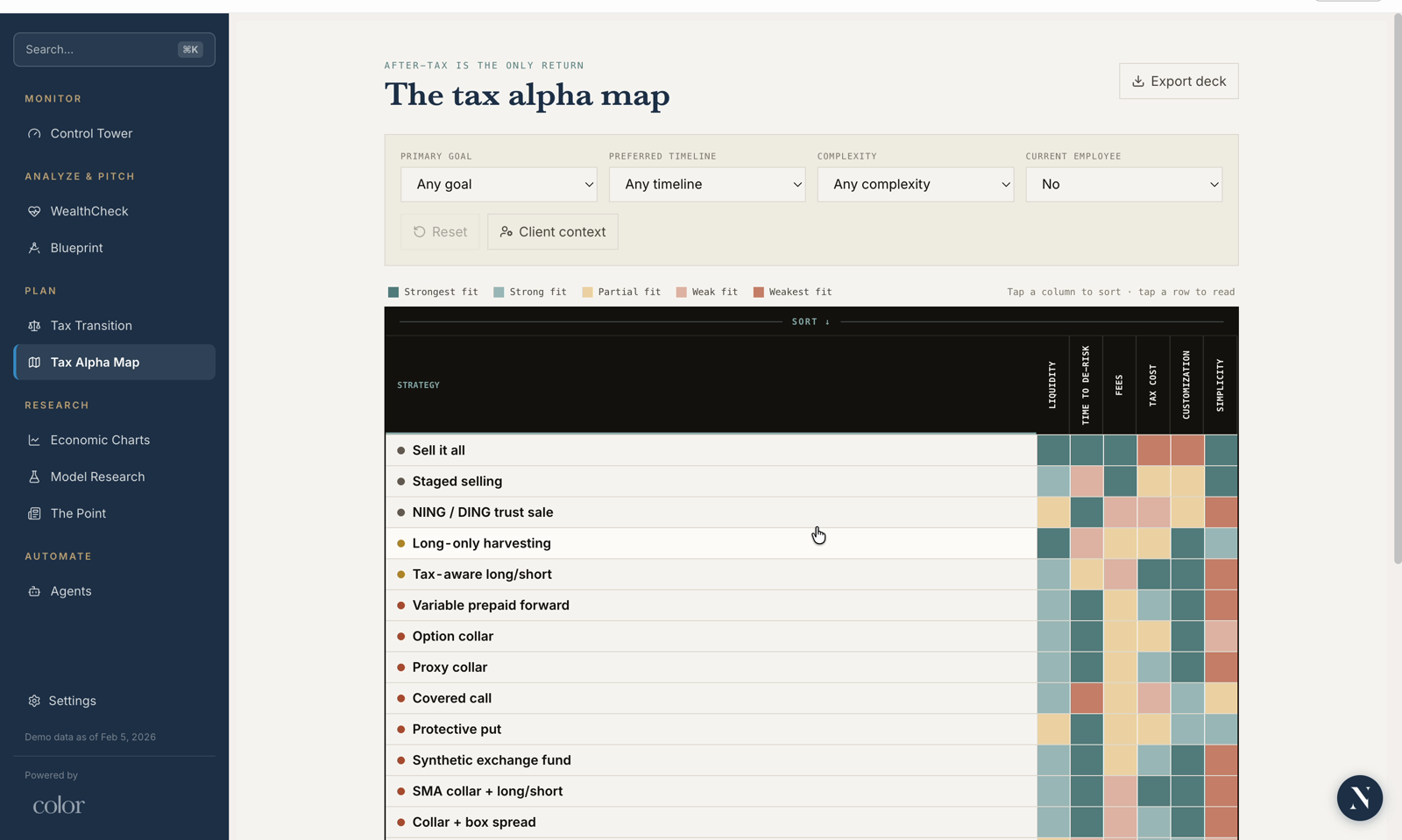This screenshot has height=840, width=1402.
Task: Click the download icon in Export deck
Action: tap(1137, 81)
